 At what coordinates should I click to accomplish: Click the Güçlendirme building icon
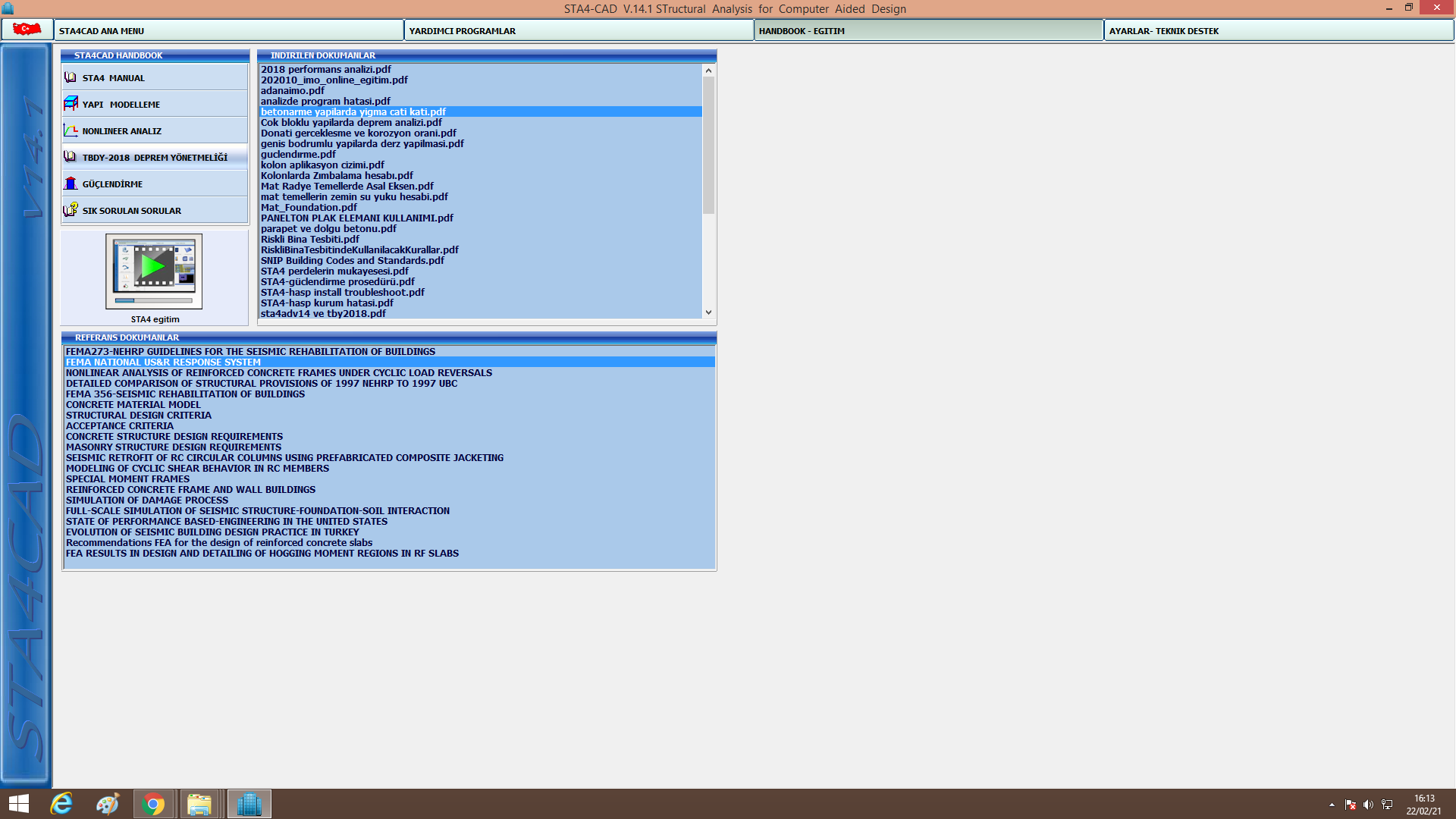[71, 184]
